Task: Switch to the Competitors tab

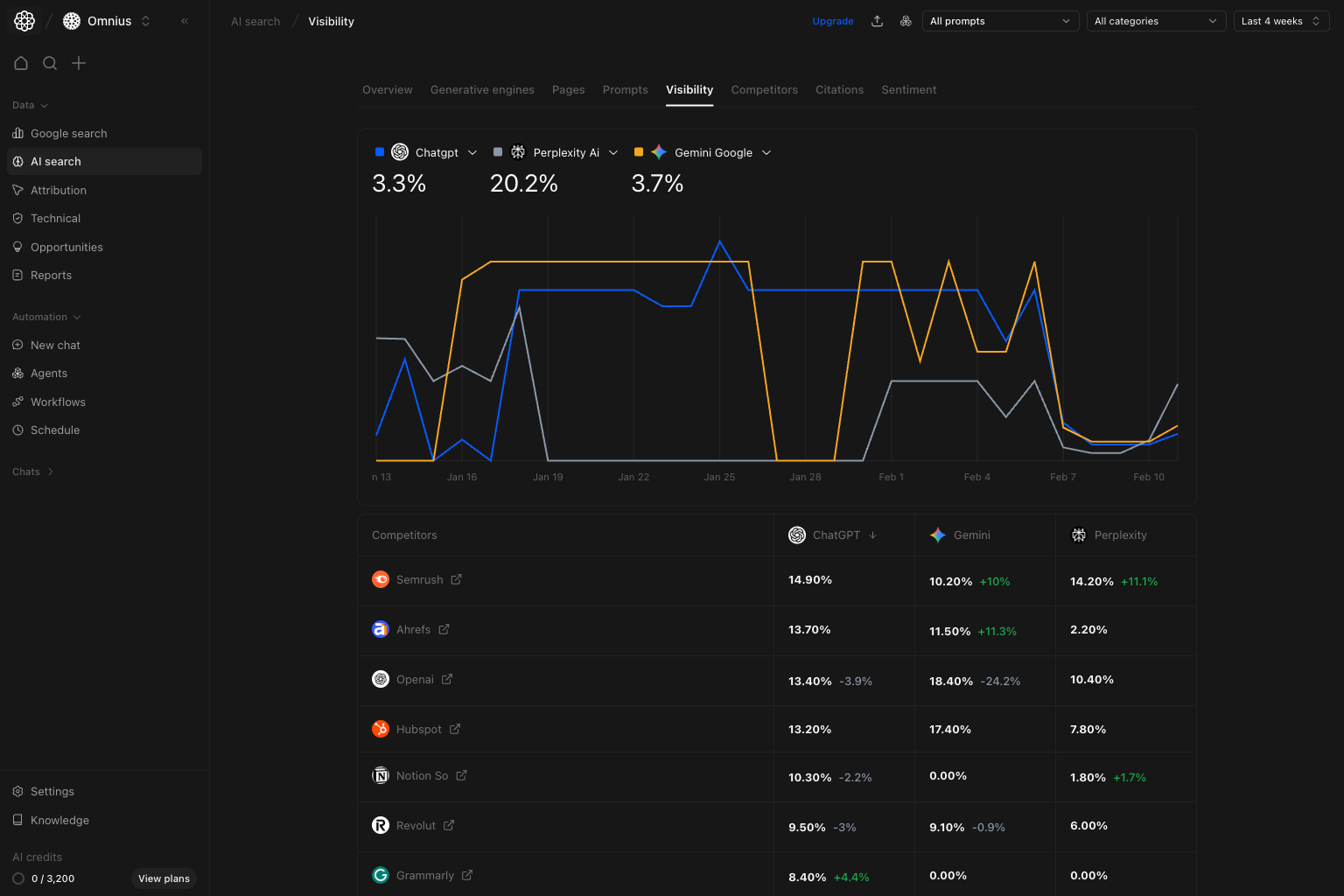Action: 764,89
